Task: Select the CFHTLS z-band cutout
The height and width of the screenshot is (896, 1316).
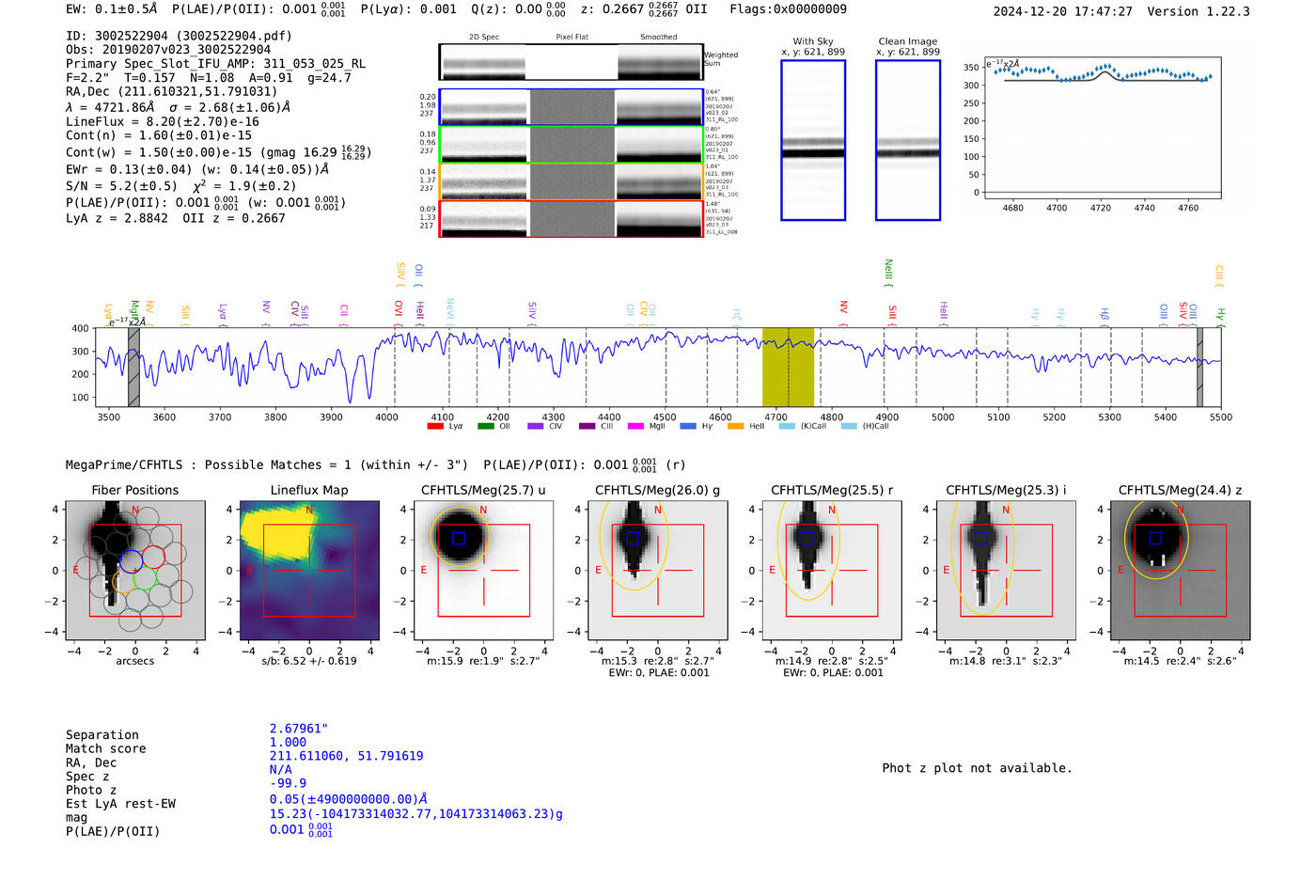Action: [x=1180, y=570]
